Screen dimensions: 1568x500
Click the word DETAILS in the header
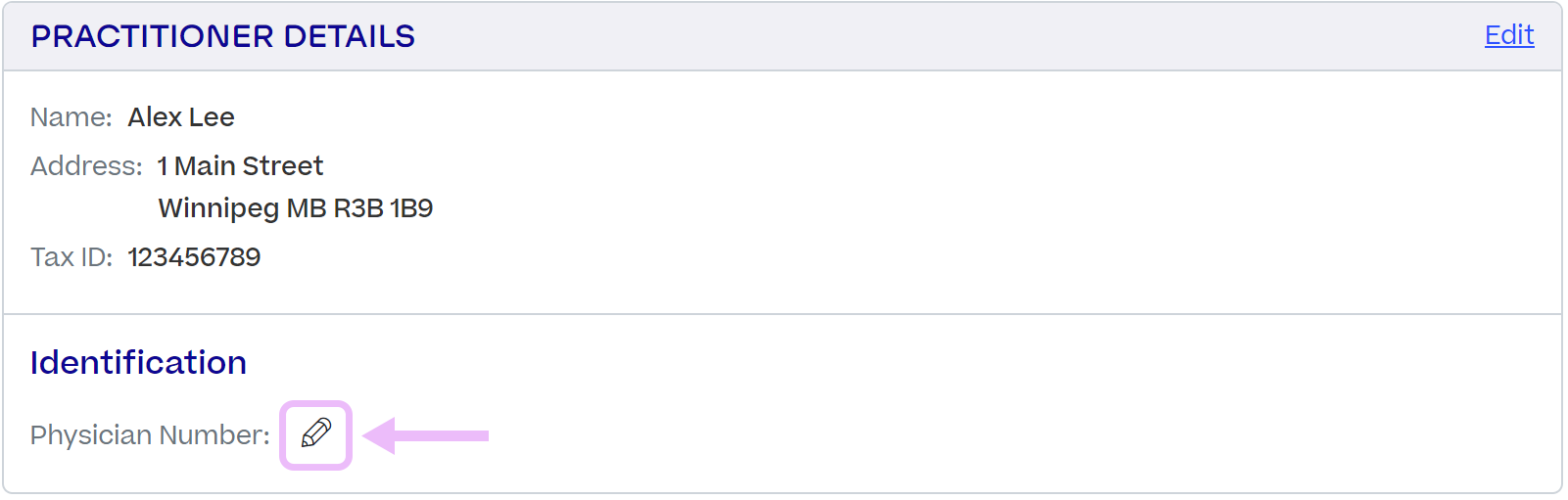click(x=350, y=36)
